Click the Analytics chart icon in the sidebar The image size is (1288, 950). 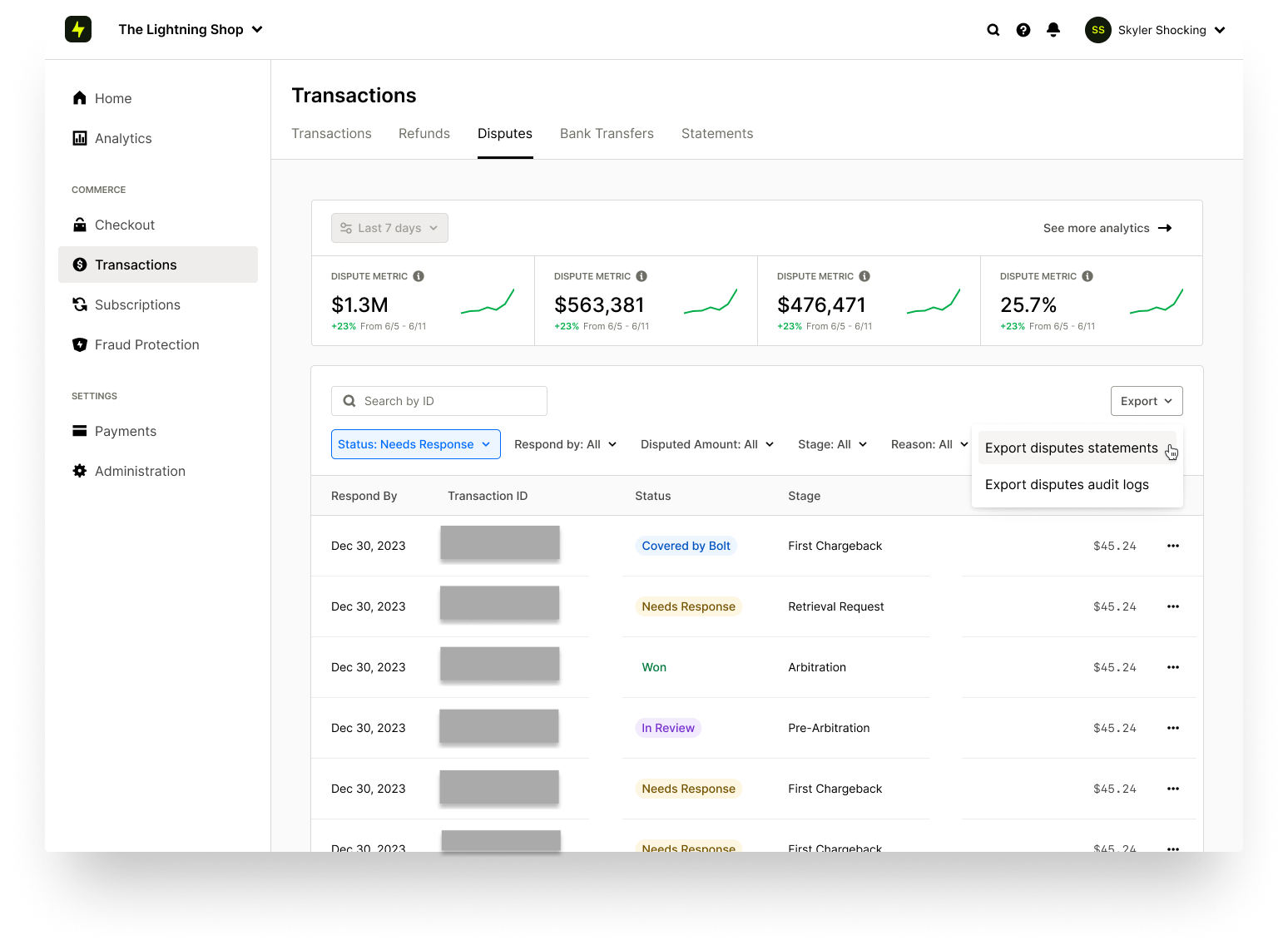pyautogui.click(x=80, y=138)
